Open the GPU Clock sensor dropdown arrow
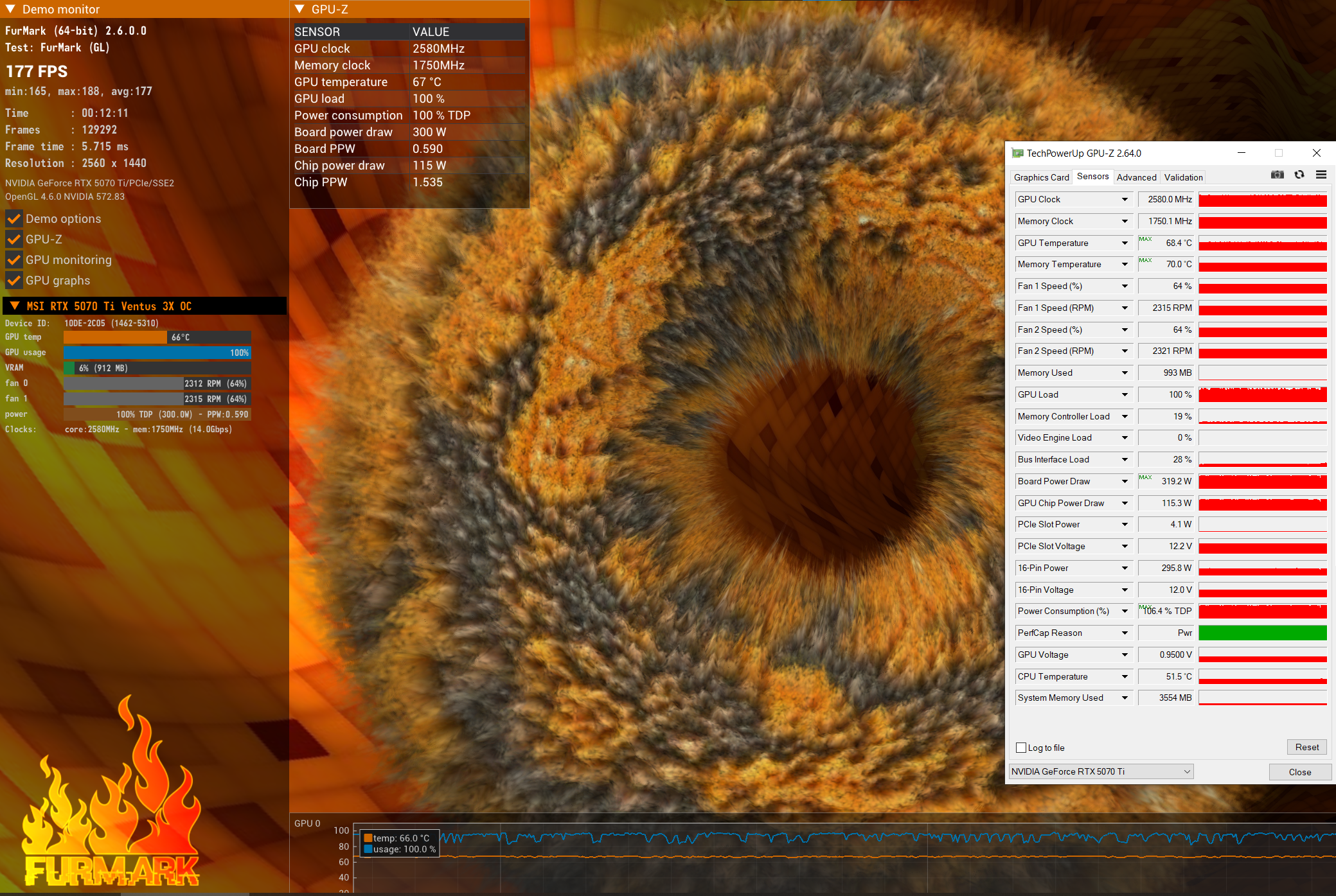This screenshot has height=896, width=1336. click(x=1125, y=200)
